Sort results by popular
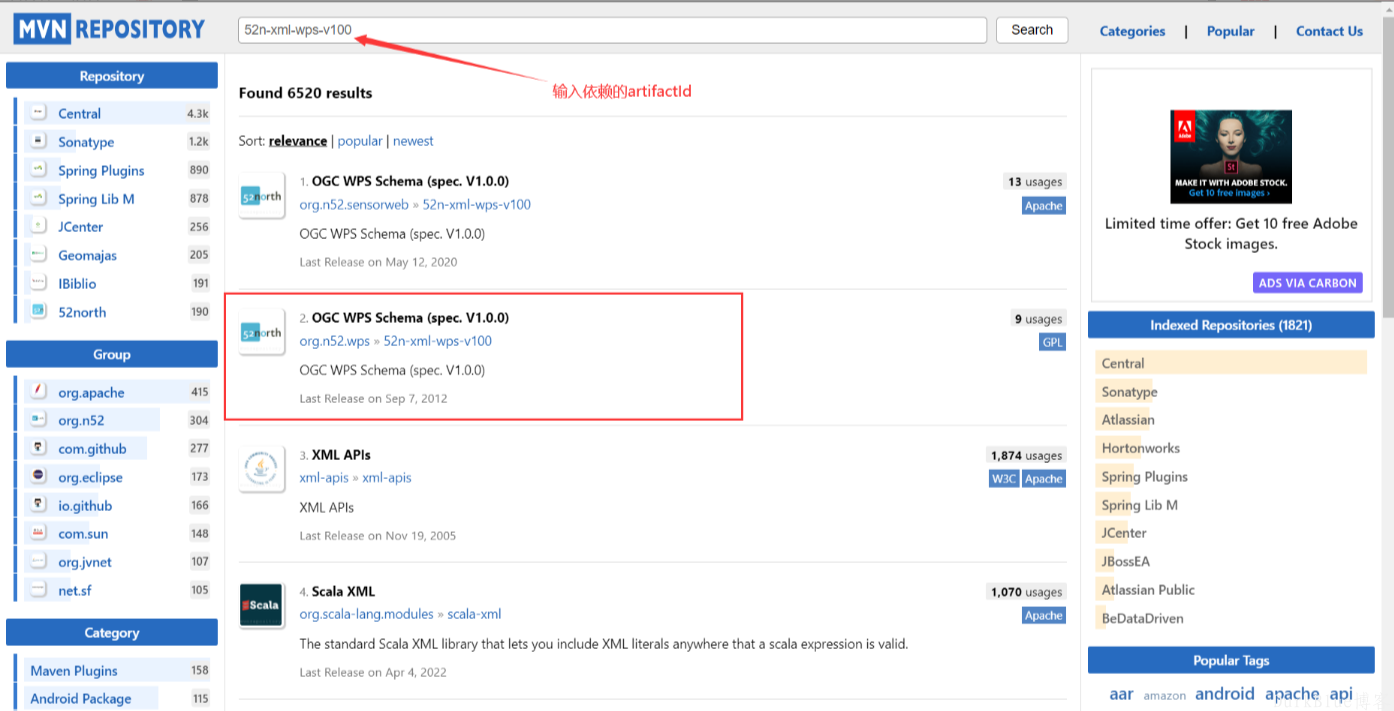The width and height of the screenshot is (1394, 711). coord(360,141)
